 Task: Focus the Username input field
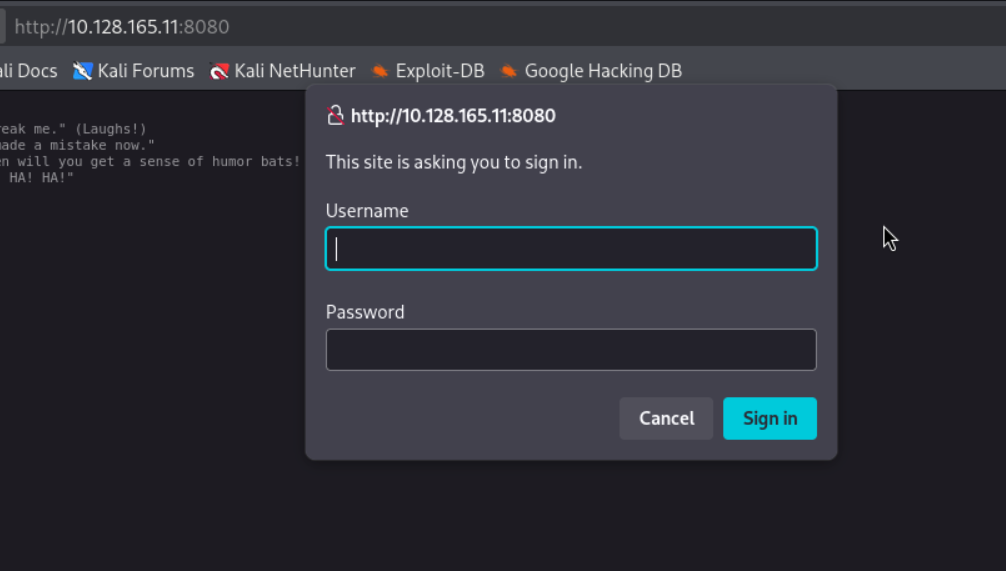[571, 248]
